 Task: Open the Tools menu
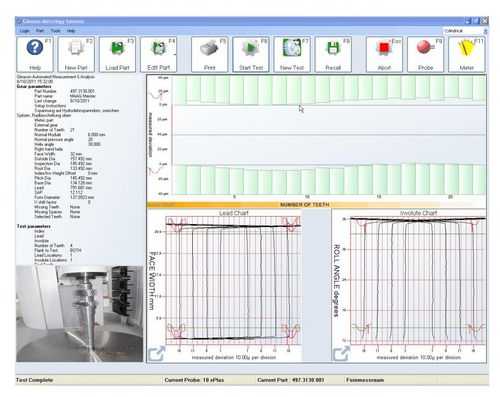pos(56,31)
